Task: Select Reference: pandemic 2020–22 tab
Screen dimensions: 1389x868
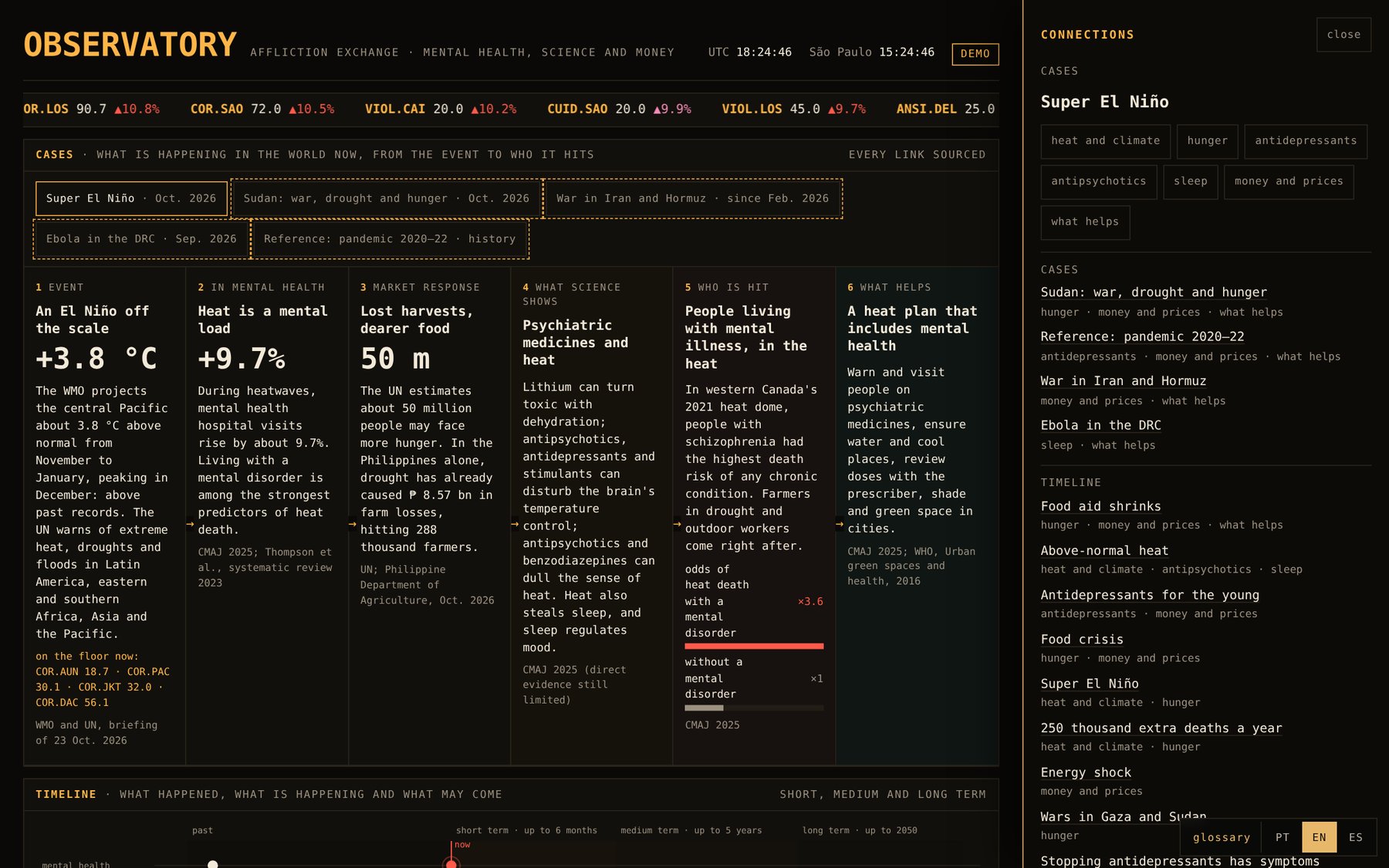Action: pyautogui.click(x=390, y=239)
